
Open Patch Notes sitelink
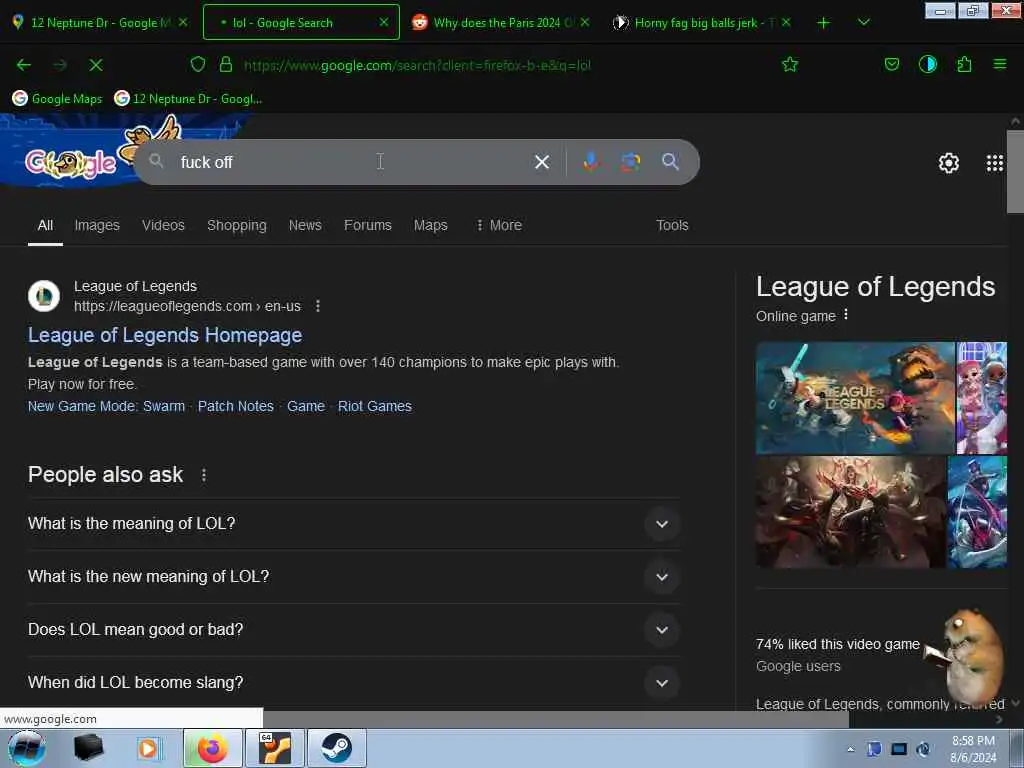(x=236, y=406)
